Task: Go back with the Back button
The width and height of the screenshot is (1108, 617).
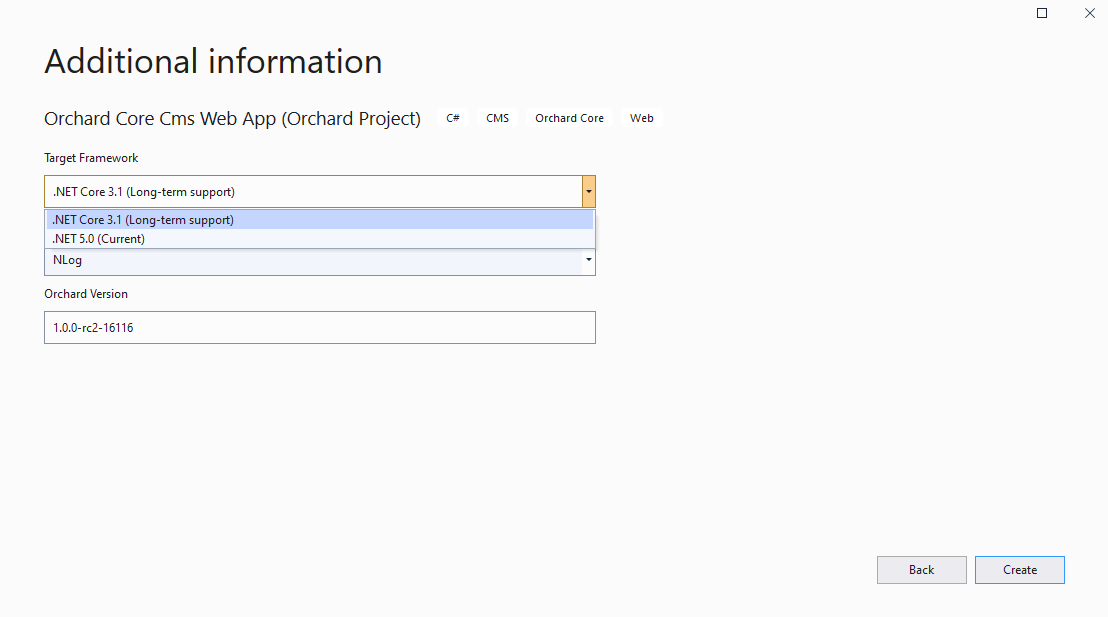Action: (x=921, y=570)
